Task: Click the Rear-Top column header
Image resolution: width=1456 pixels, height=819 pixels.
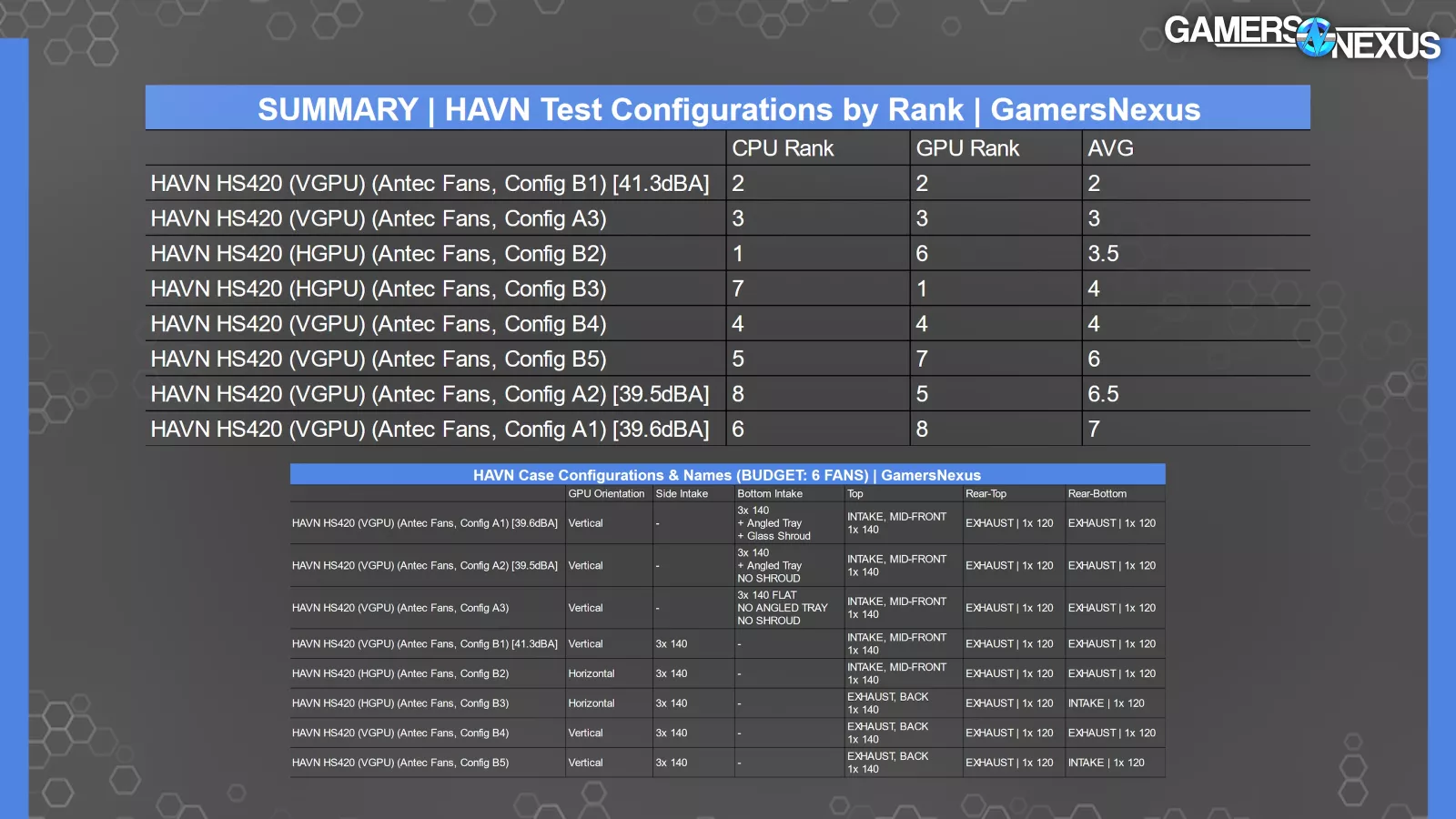Action: click(986, 494)
